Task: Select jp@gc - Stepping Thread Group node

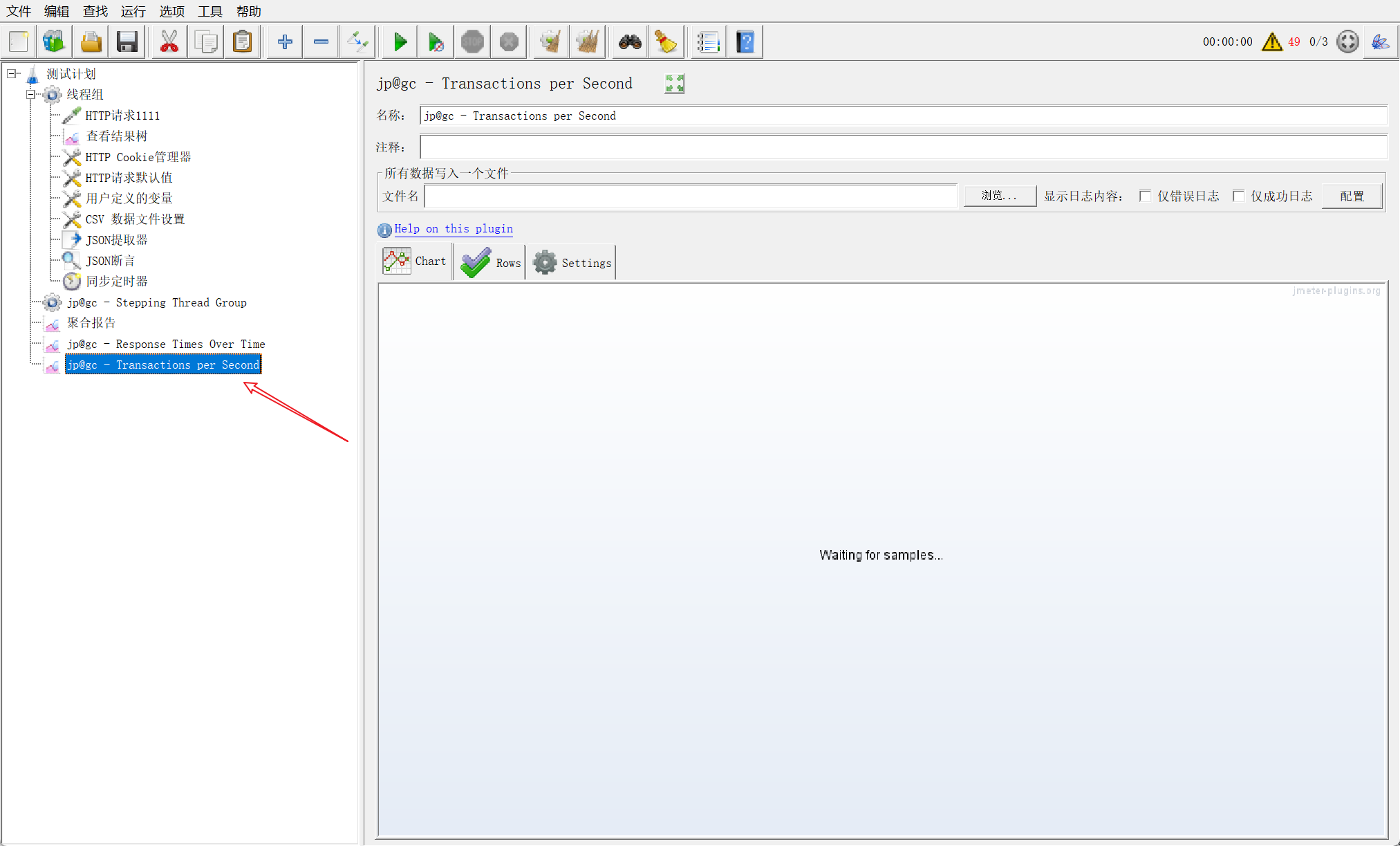Action: 156,302
